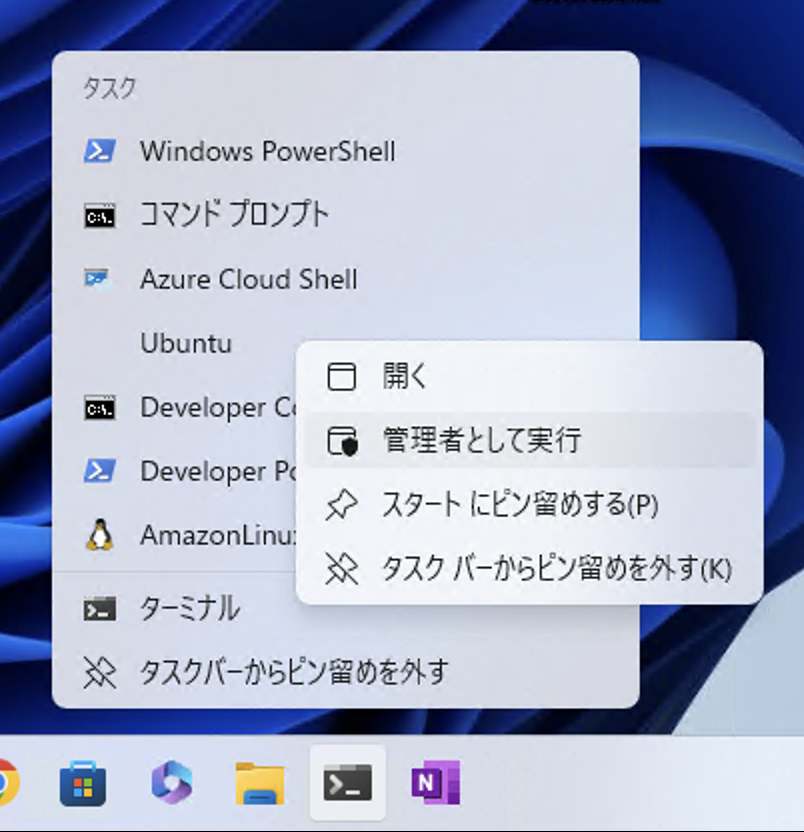804x832 pixels.
Task: Open Azure Cloud Shell via its icon
Action: (x=99, y=279)
